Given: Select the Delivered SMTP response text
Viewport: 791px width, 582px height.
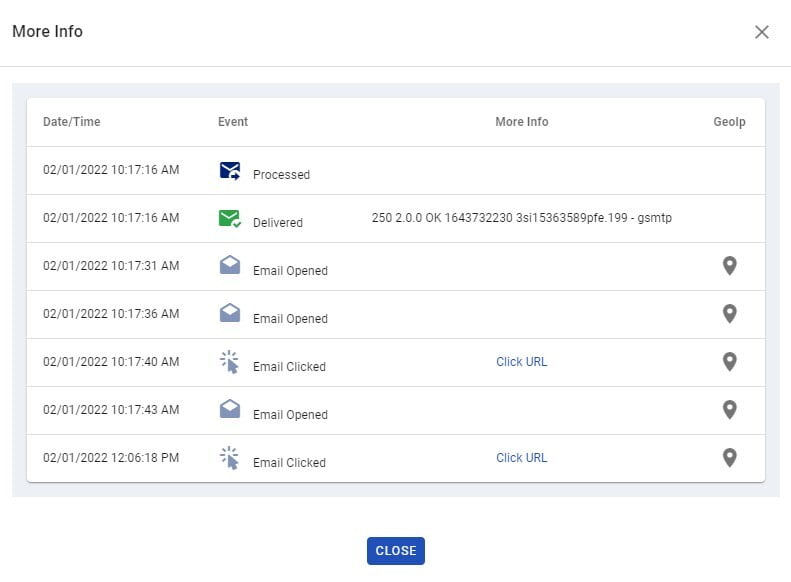Looking at the screenshot, I should click(521, 218).
